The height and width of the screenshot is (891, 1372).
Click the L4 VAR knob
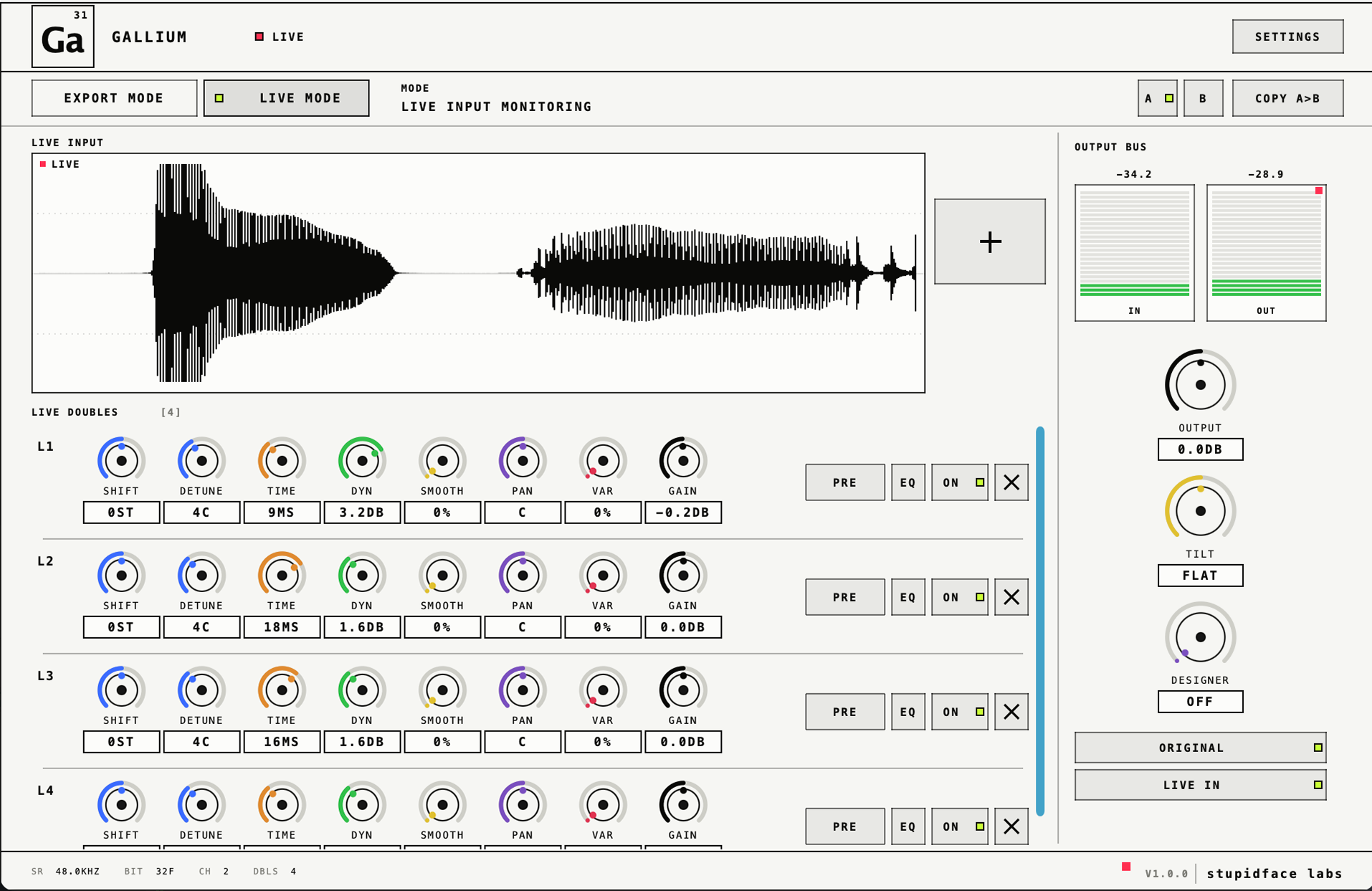(603, 804)
